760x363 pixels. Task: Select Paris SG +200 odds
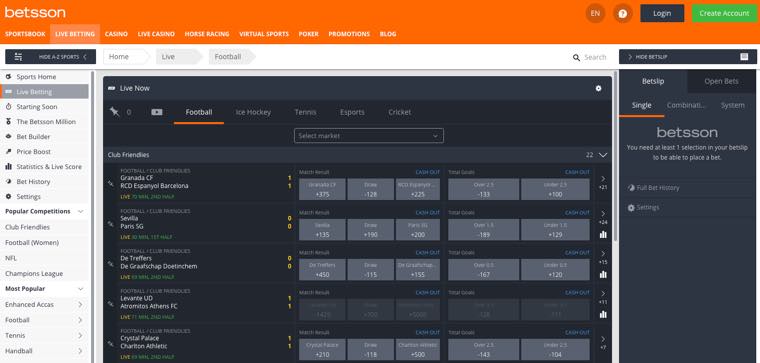click(417, 230)
